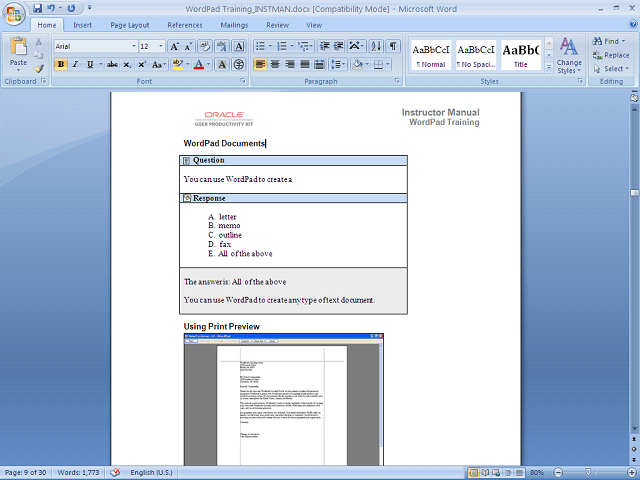
Task: Grow font size icon
Action: 174,47
